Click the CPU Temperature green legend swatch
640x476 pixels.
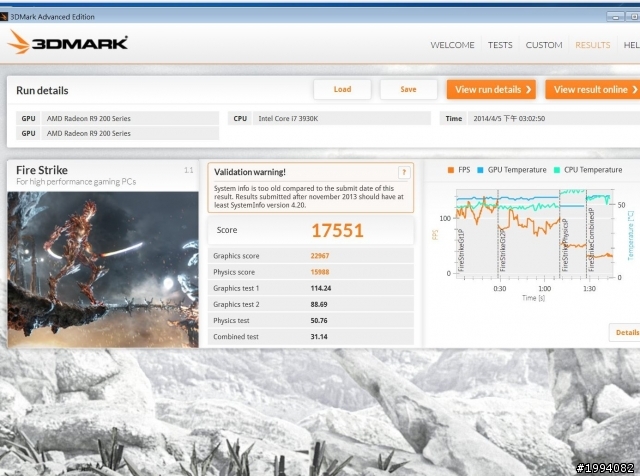(x=557, y=170)
